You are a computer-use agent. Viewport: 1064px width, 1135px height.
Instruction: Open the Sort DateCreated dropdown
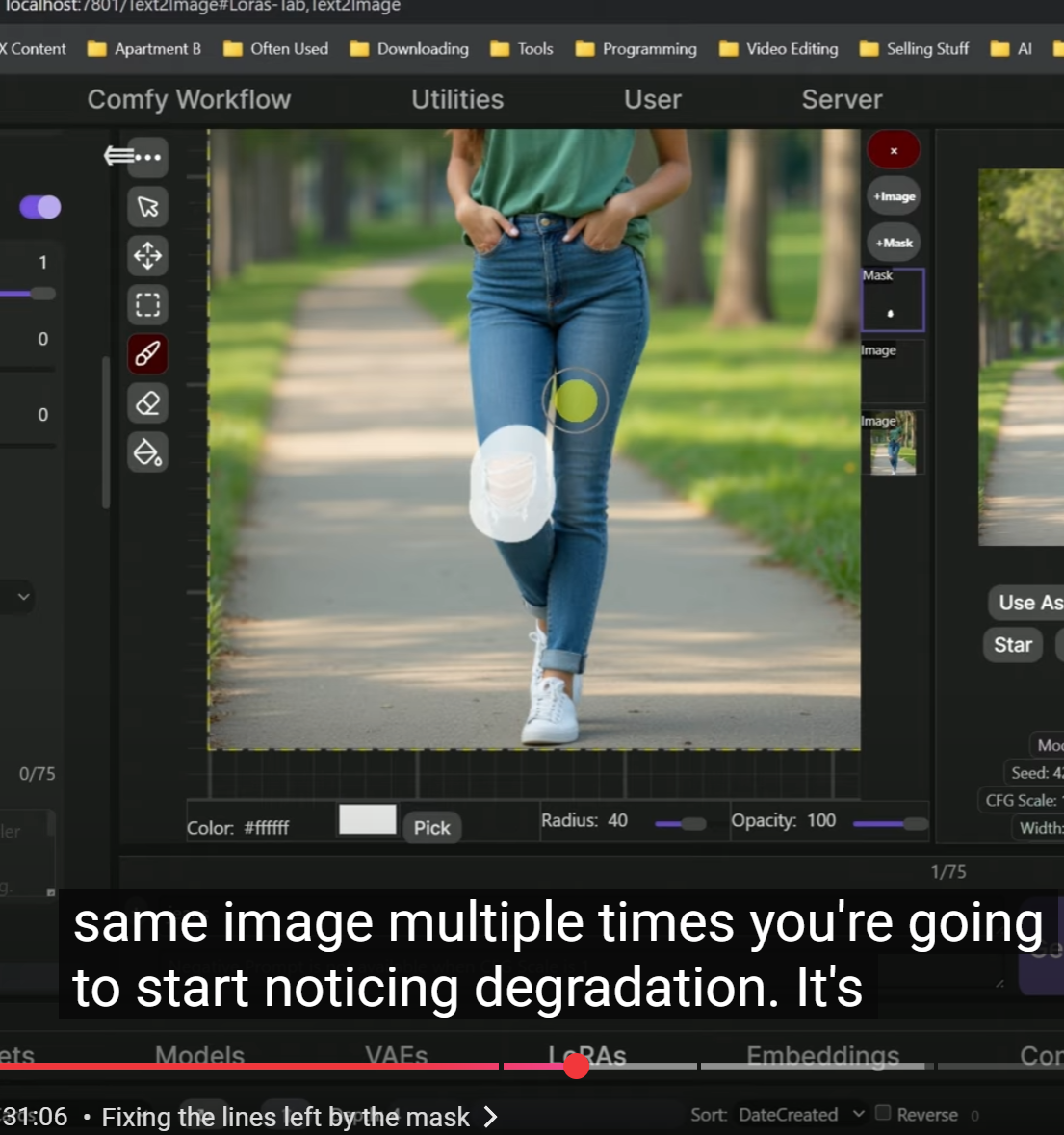(x=800, y=1114)
